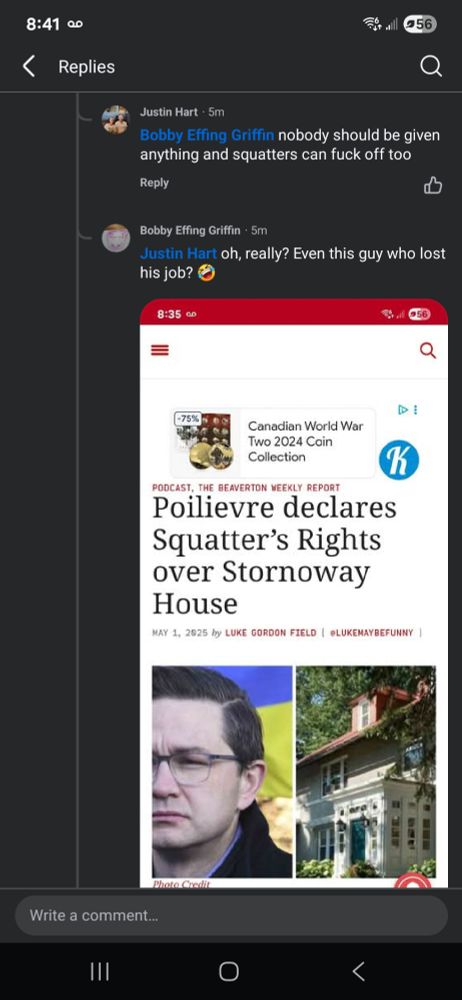Tap the Android home button
Image resolution: width=462 pixels, height=1000 pixels.
click(x=228, y=971)
